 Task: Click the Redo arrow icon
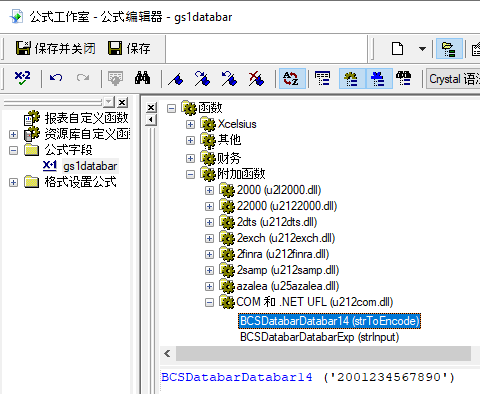tap(83, 78)
